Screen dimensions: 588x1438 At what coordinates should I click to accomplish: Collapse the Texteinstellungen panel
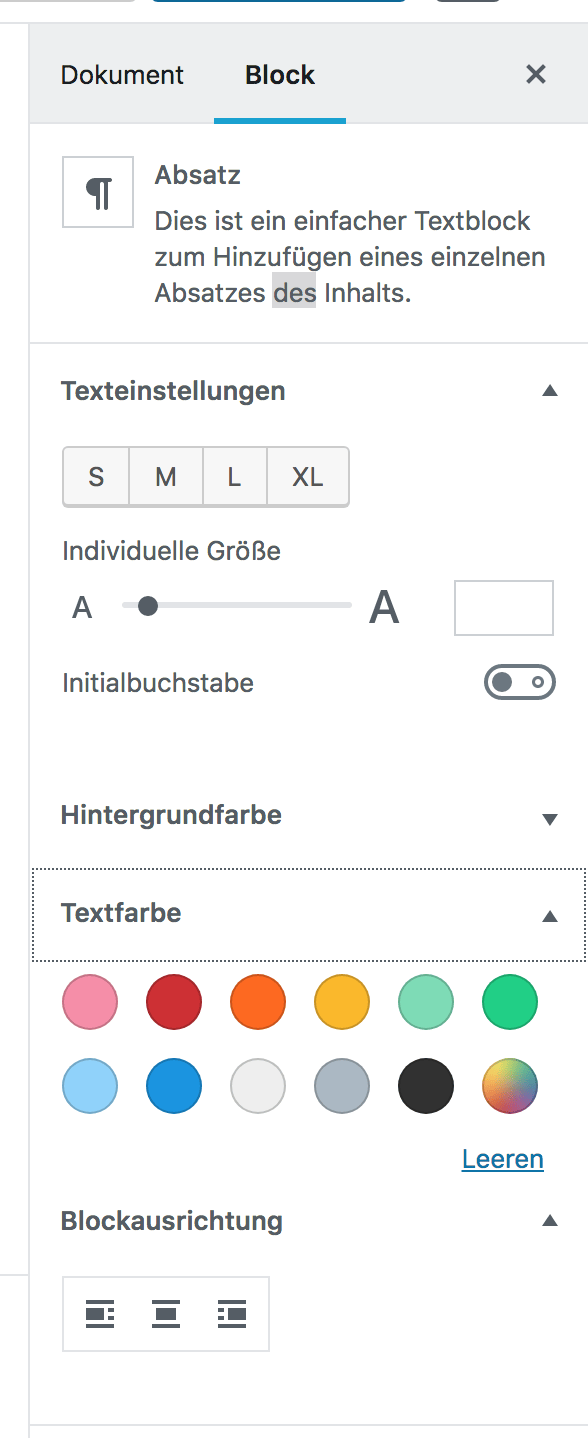551,391
